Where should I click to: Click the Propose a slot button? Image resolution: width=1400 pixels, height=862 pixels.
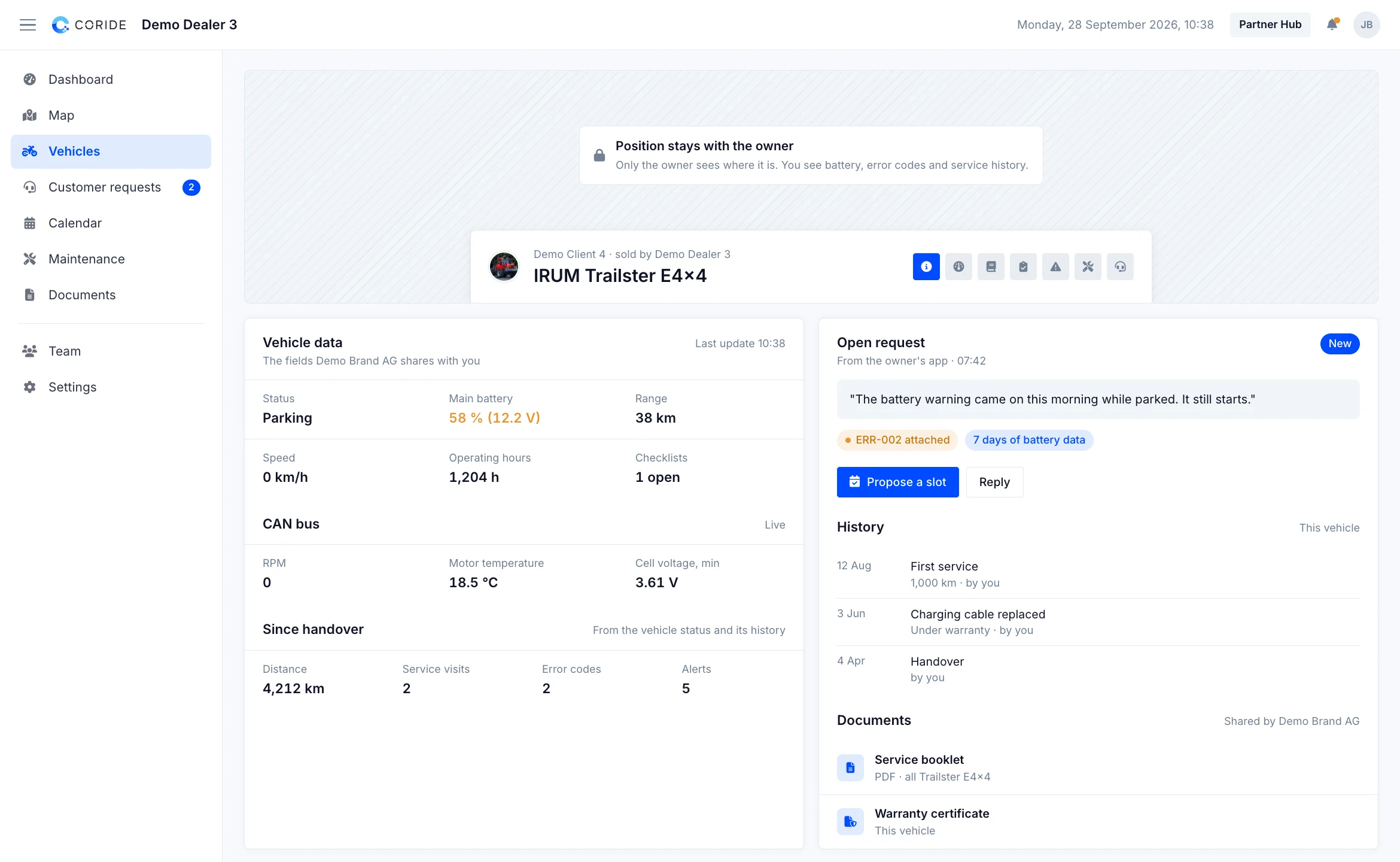click(897, 482)
